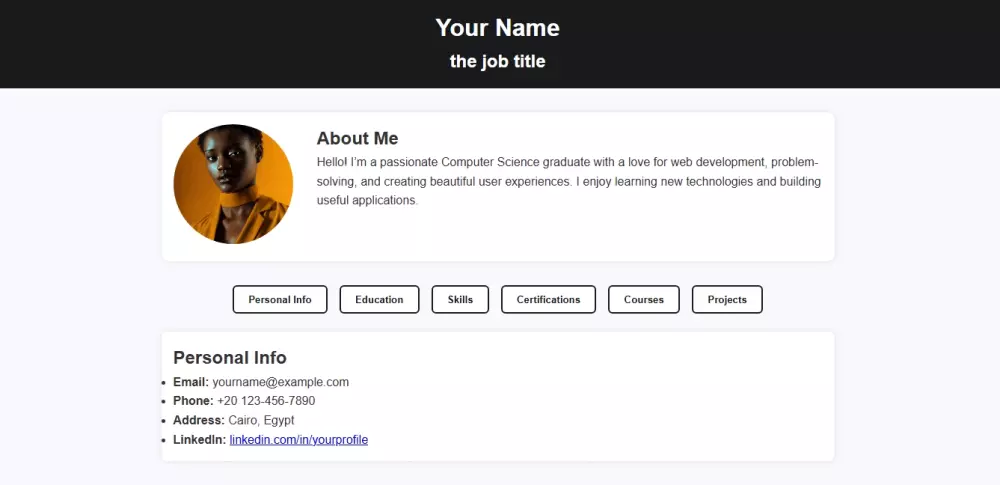1000x485 pixels.
Task: Click the 'Your Name' header title
Action: pos(498,28)
